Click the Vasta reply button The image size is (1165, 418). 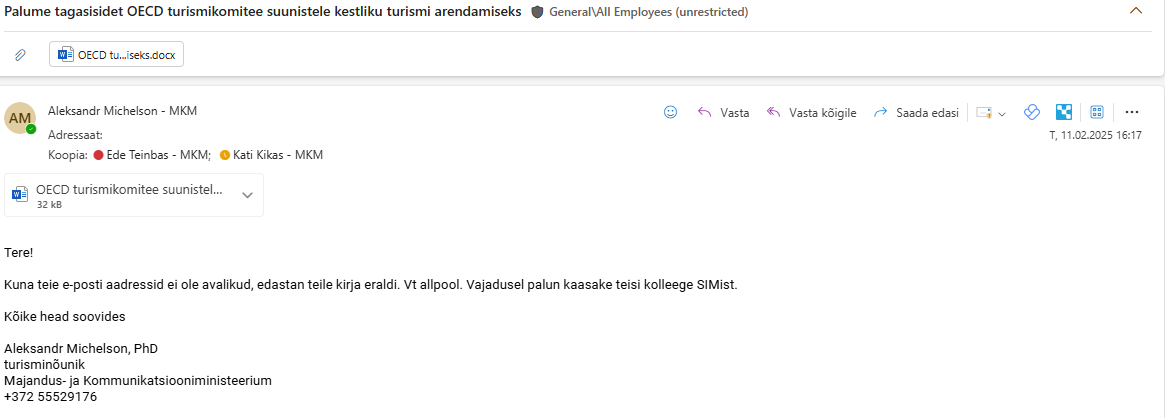point(723,113)
